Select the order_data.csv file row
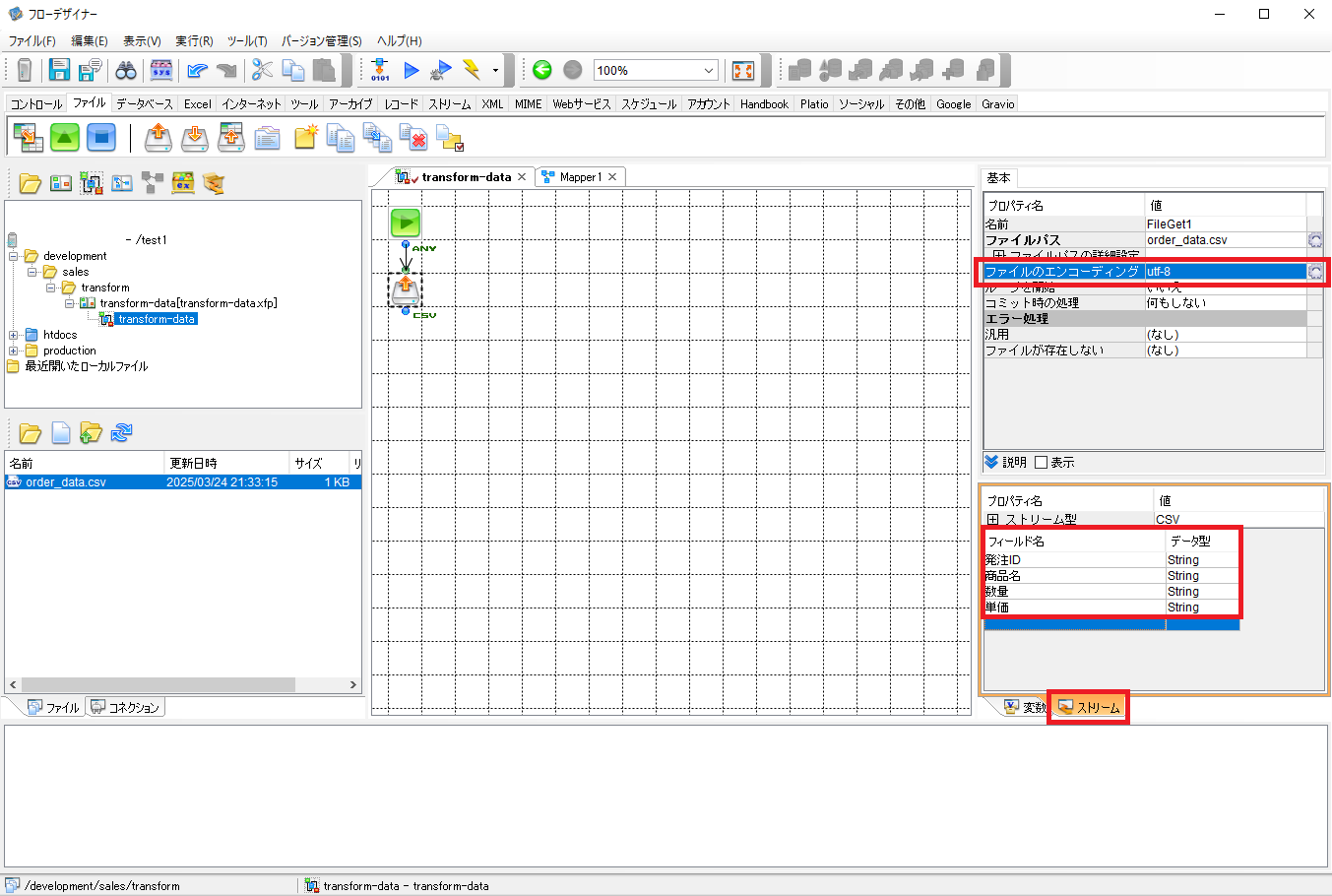This screenshot has width=1332, height=896. [x=183, y=482]
